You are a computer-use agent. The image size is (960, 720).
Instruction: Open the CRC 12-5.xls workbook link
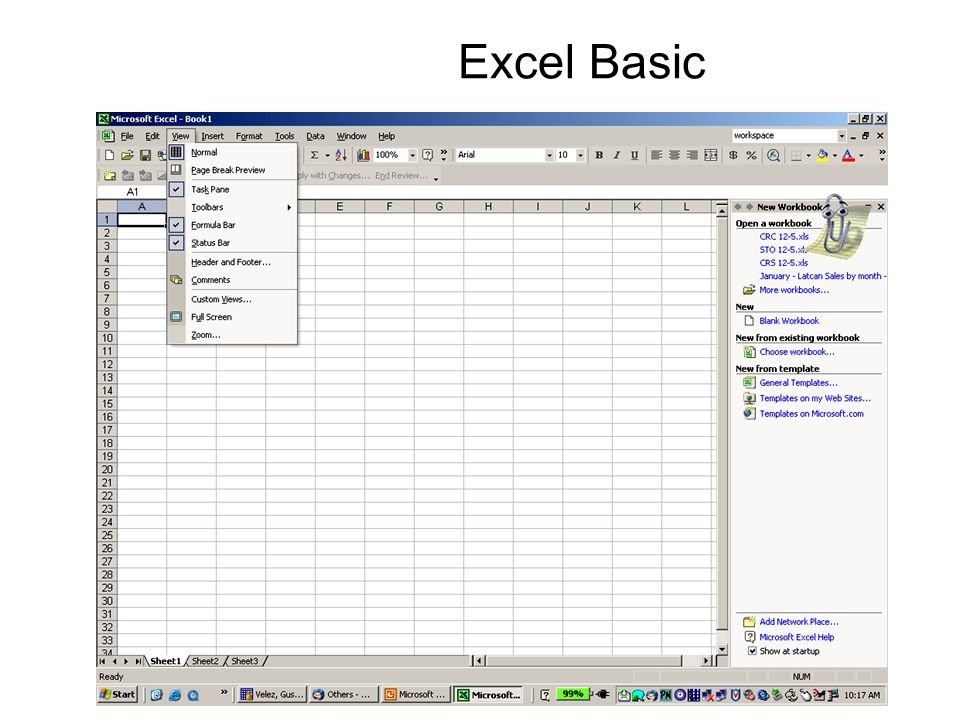[784, 236]
